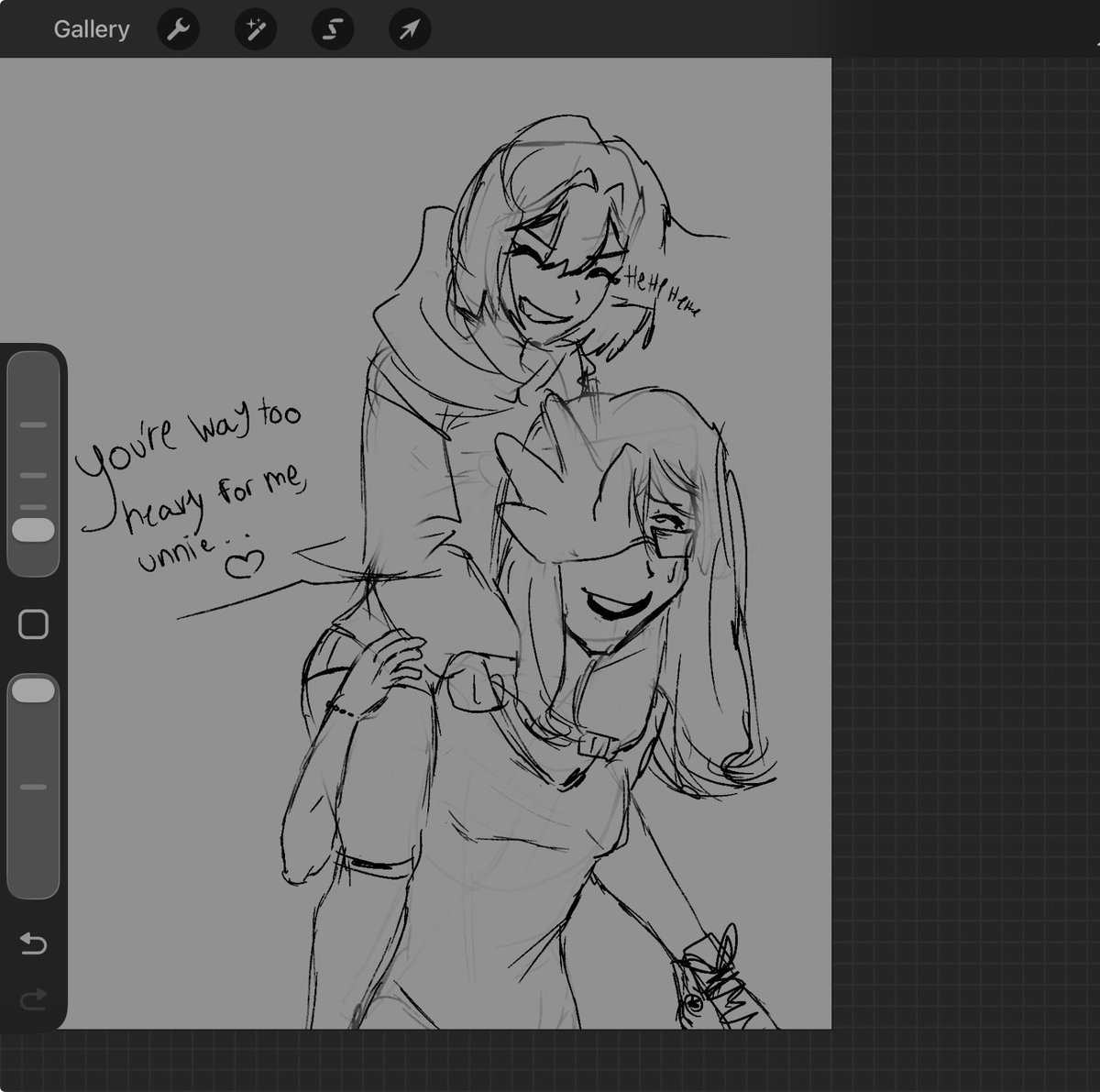Select the Selection S-ribbon tool
1100x1092 pixels.
point(332,29)
